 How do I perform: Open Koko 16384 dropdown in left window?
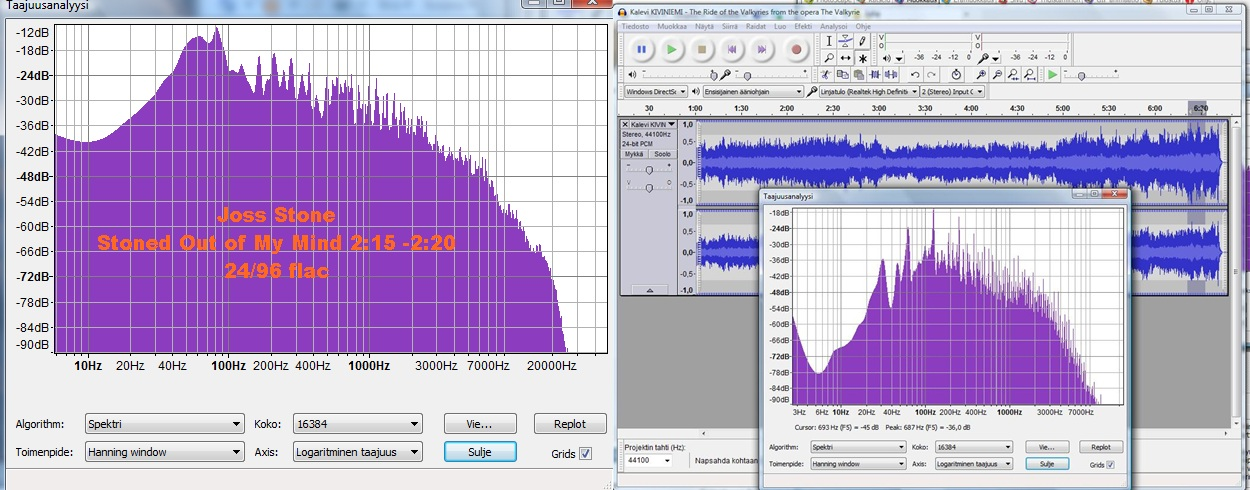coord(356,423)
